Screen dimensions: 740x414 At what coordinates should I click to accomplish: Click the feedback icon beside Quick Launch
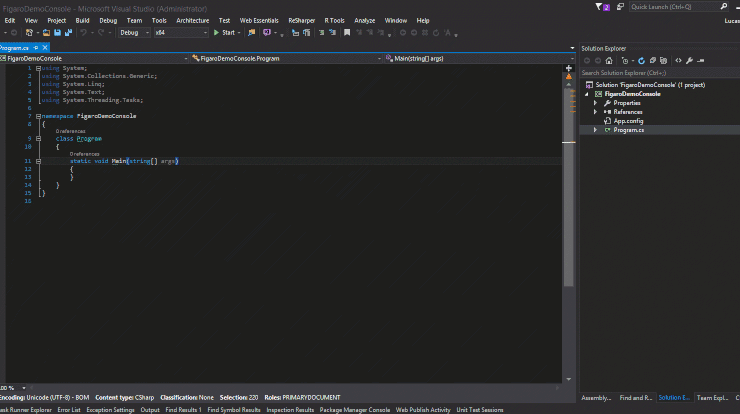coord(620,7)
